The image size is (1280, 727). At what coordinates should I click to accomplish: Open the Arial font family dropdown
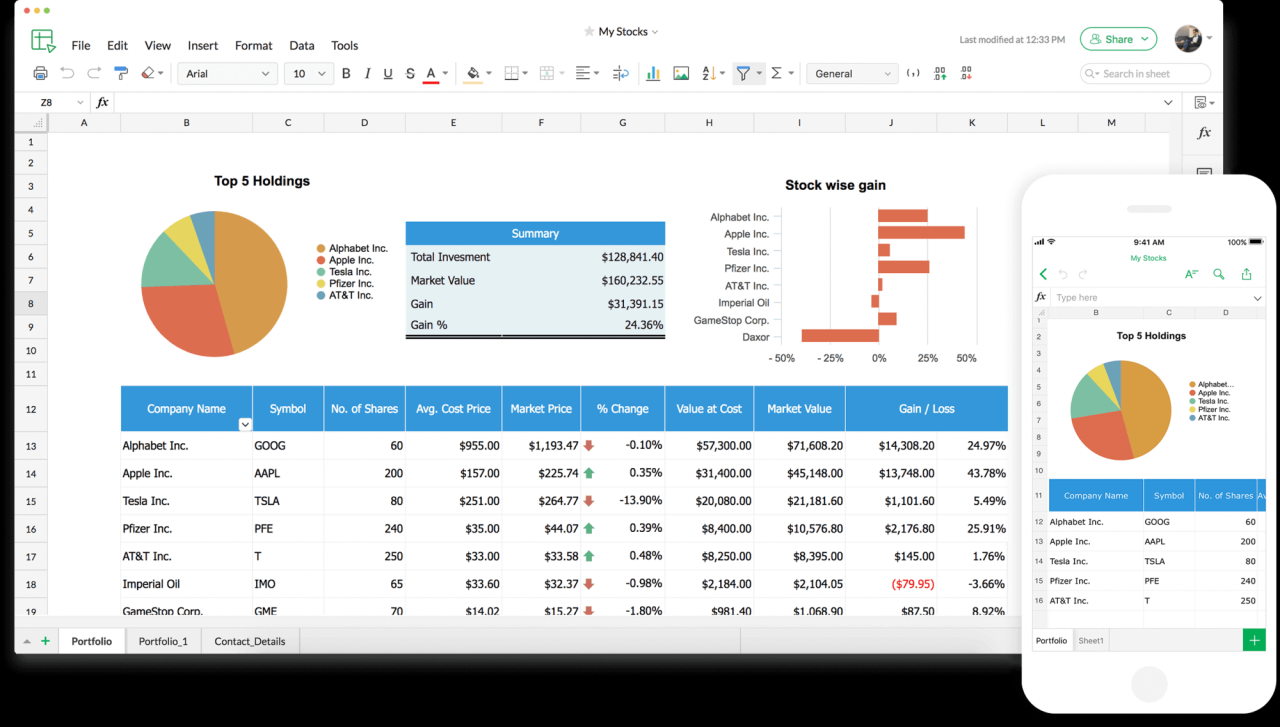pyautogui.click(x=227, y=73)
